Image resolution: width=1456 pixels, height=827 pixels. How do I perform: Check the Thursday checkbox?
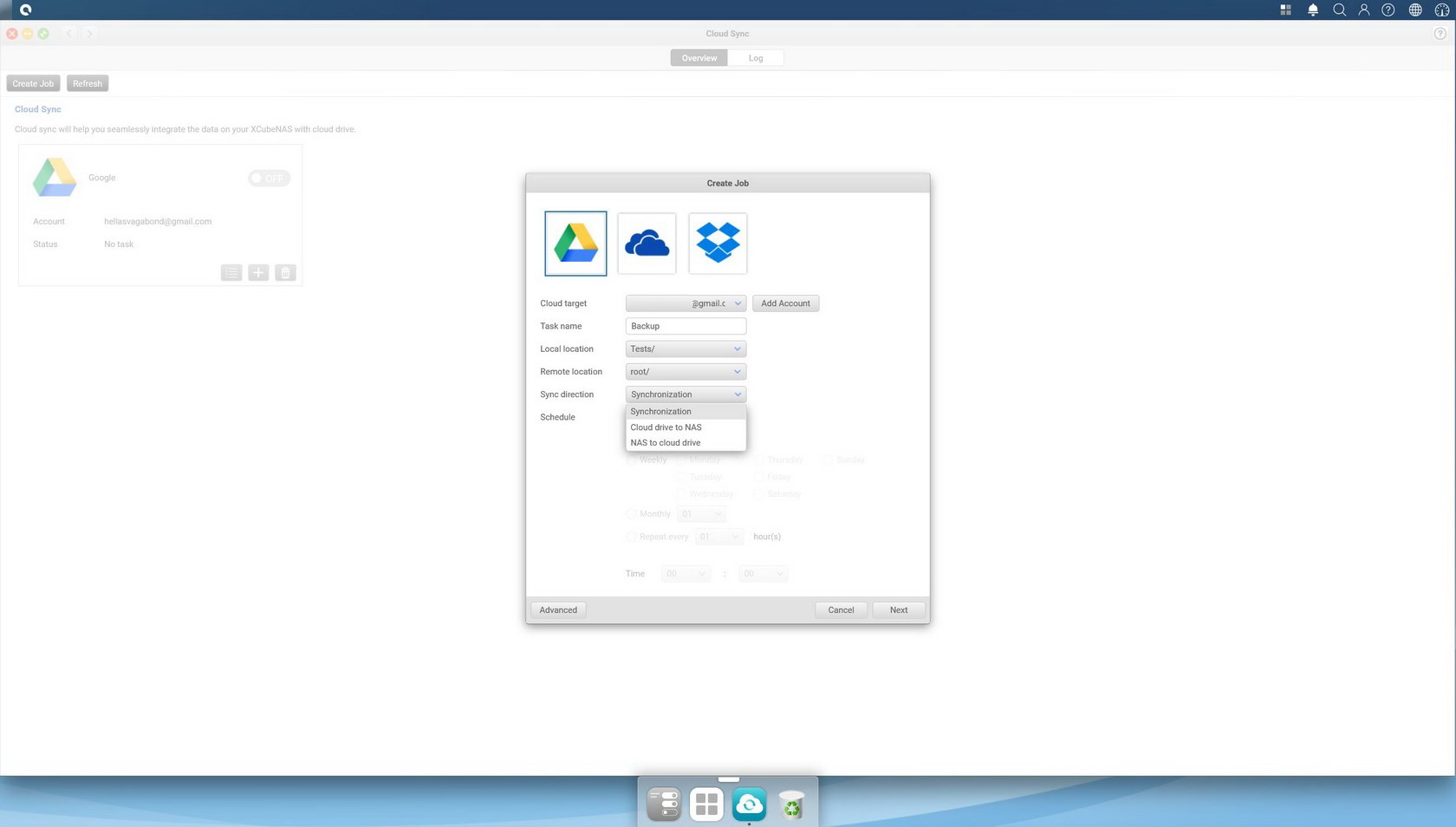pos(759,460)
